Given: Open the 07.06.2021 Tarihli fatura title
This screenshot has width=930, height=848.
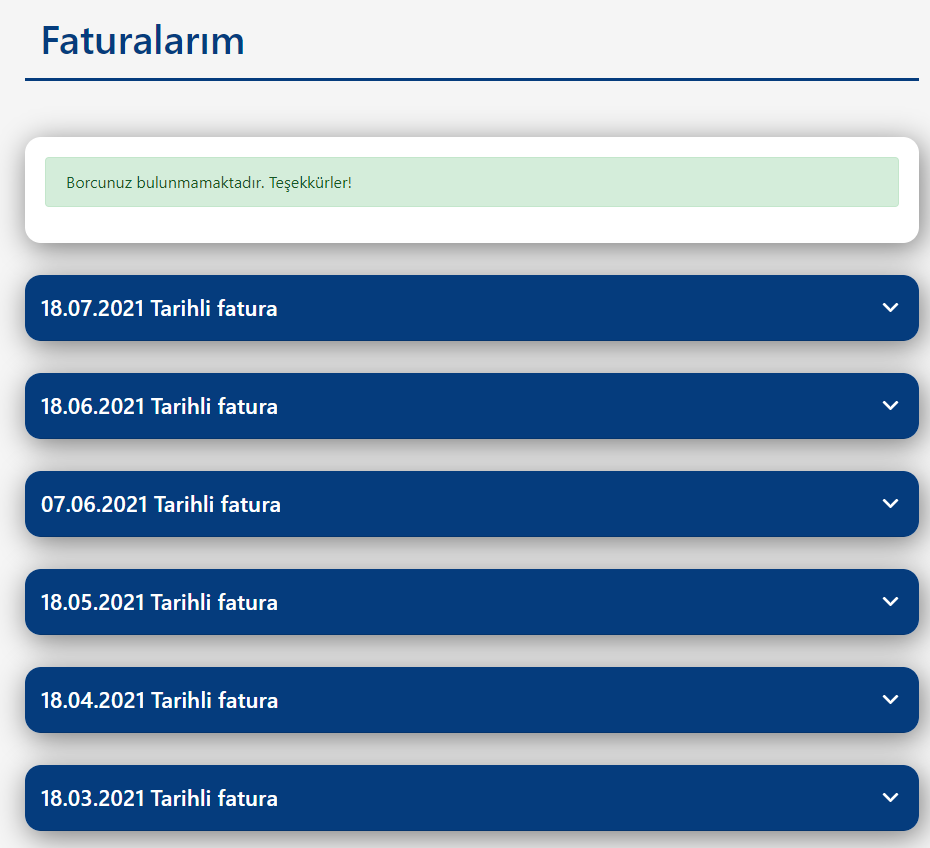Looking at the screenshot, I should click(x=161, y=504).
